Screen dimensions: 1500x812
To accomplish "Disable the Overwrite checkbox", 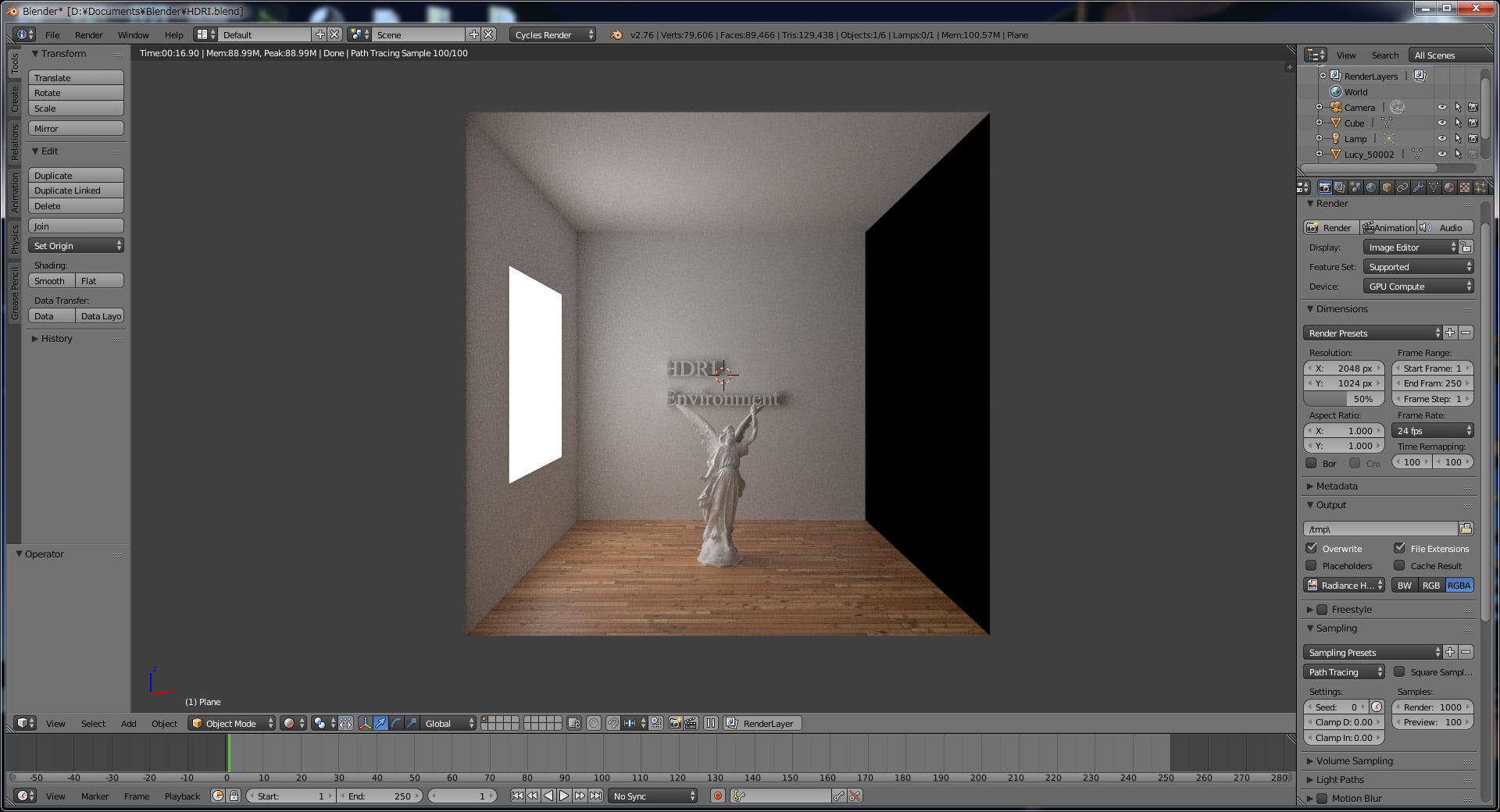I will (1312, 548).
